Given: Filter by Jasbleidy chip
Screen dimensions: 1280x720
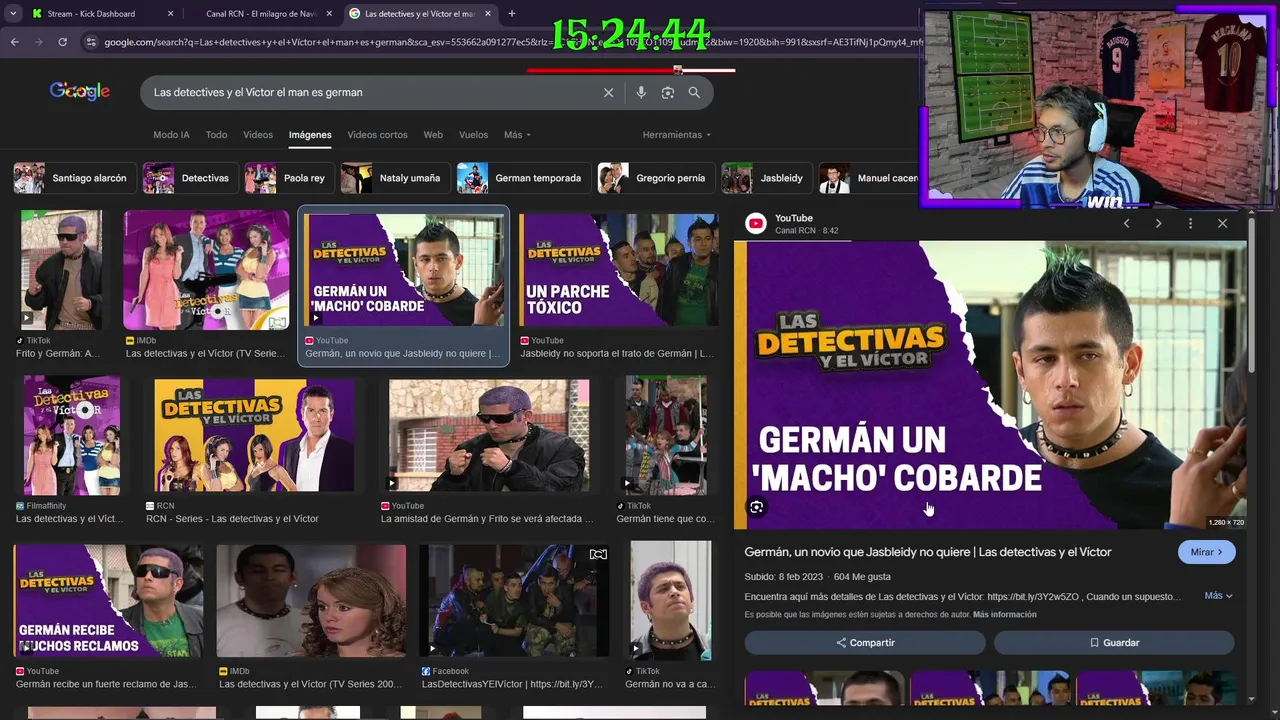Looking at the screenshot, I should coord(766,178).
